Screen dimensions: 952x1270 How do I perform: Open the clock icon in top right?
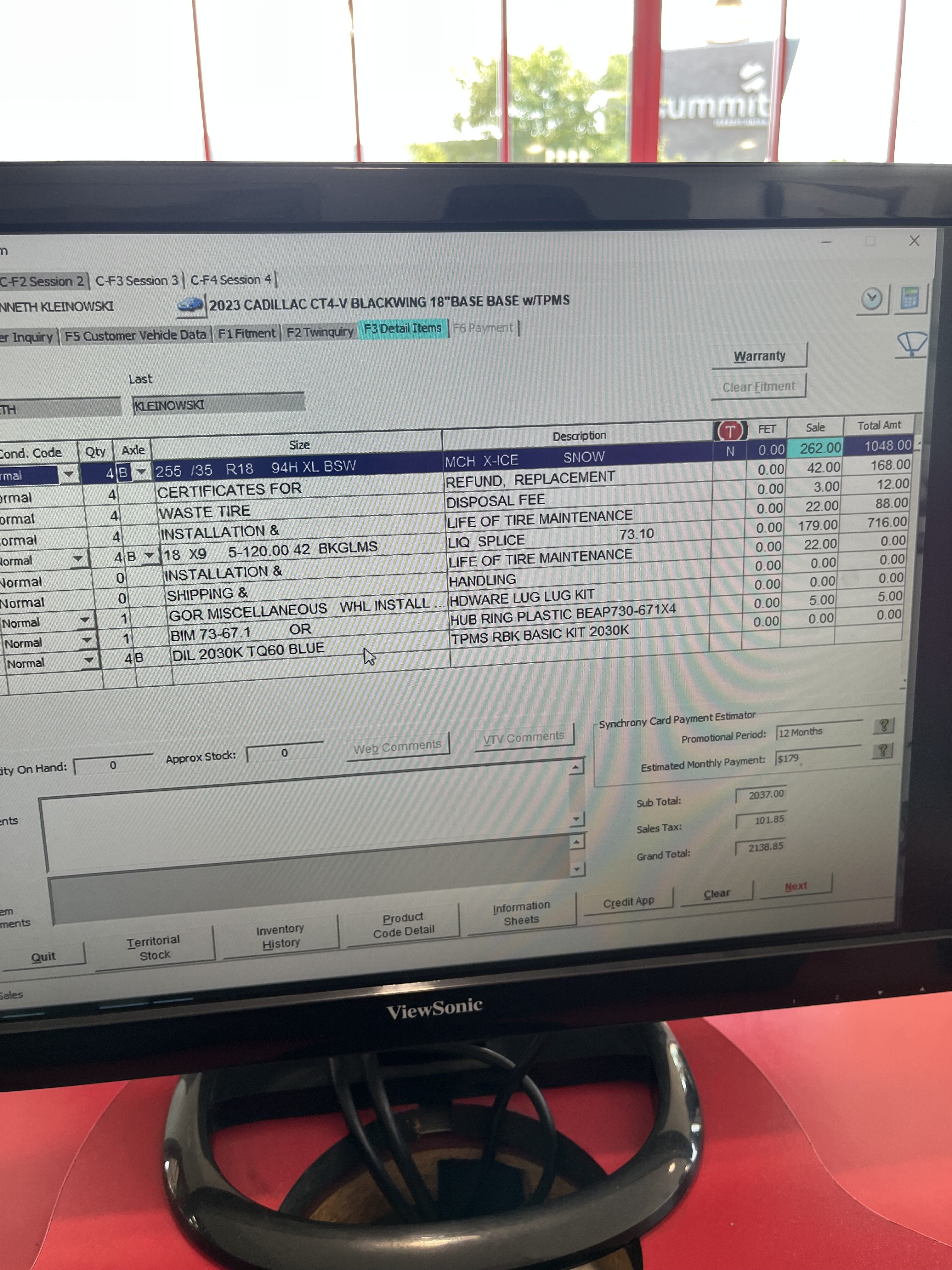[x=872, y=299]
